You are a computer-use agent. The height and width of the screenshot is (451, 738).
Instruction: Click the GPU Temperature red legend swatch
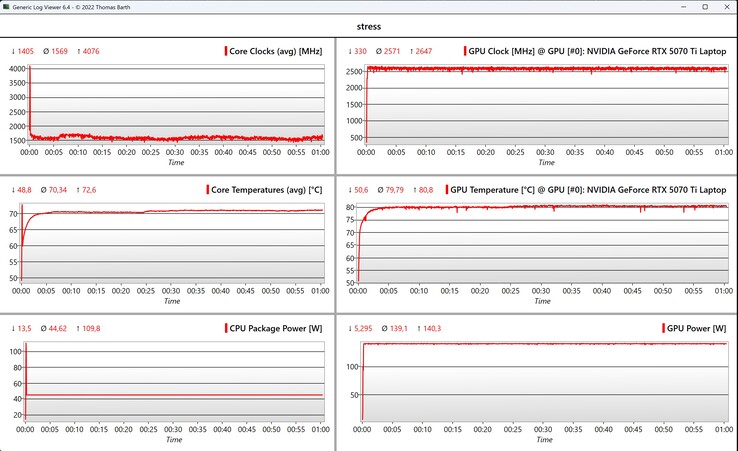[x=445, y=189]
